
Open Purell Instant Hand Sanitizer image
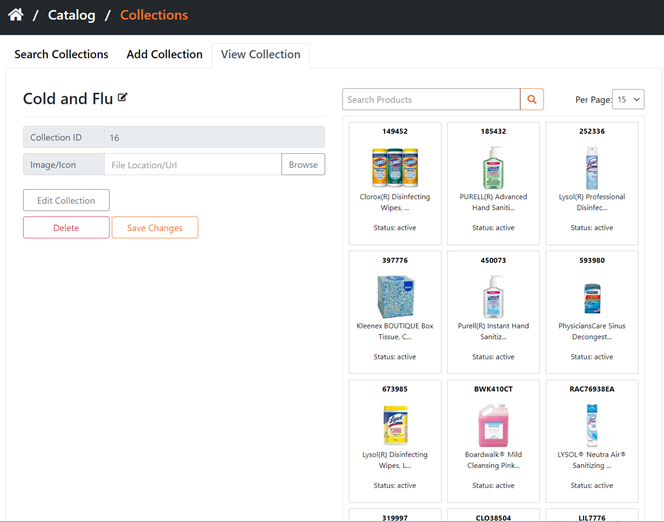click(493, 296)
